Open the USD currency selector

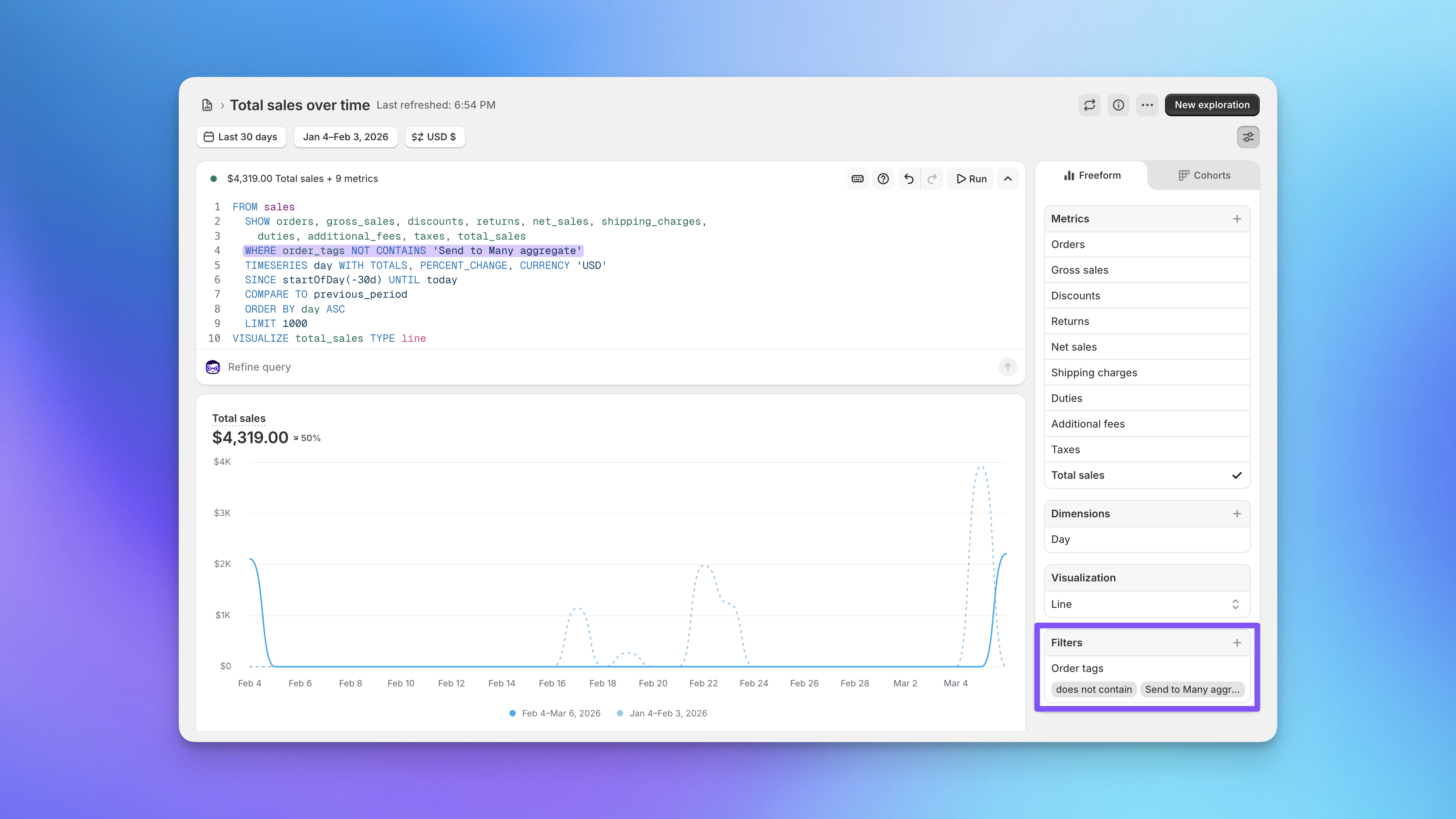pos(435,137)
